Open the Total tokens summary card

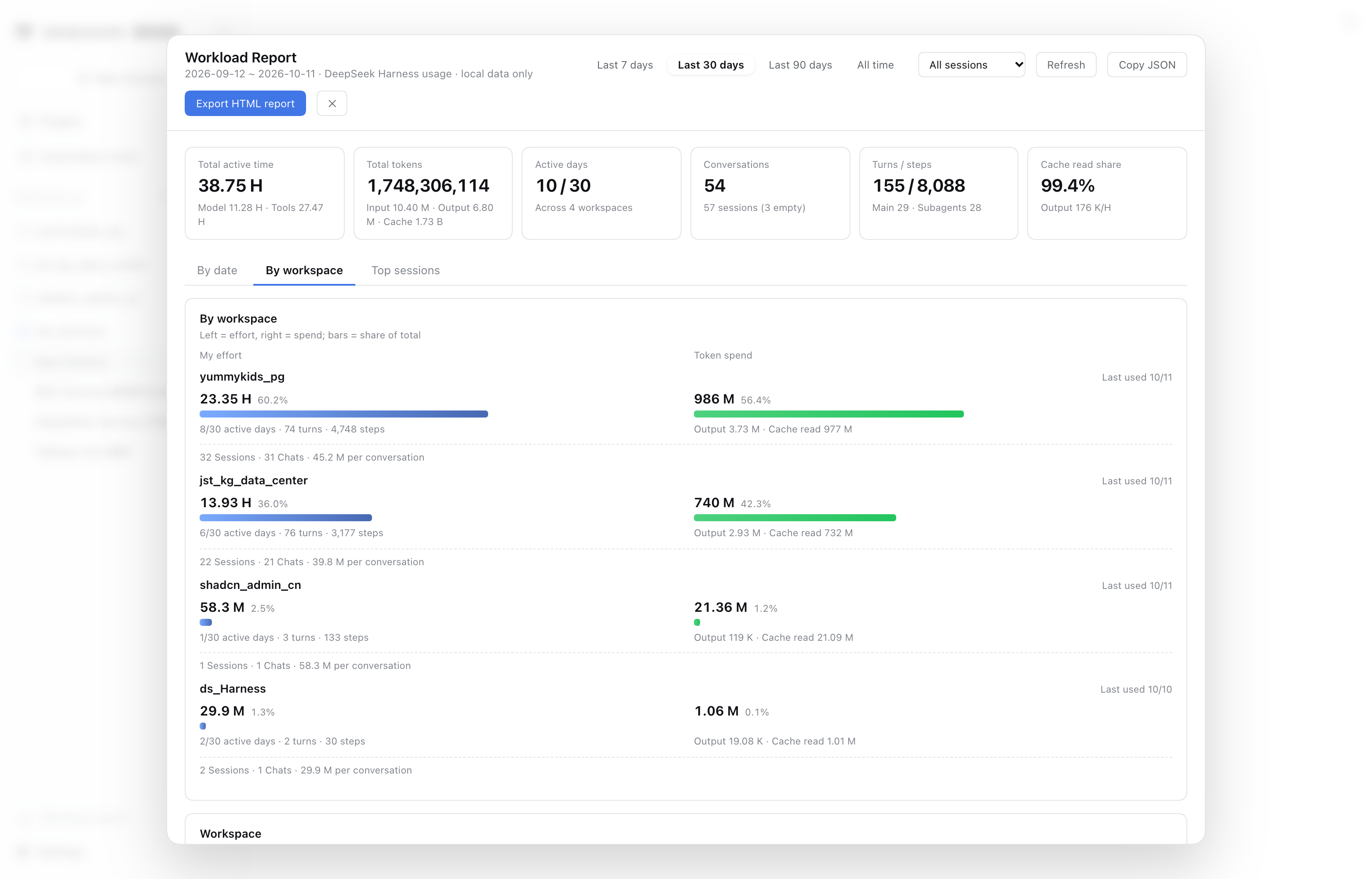(433, 193)
